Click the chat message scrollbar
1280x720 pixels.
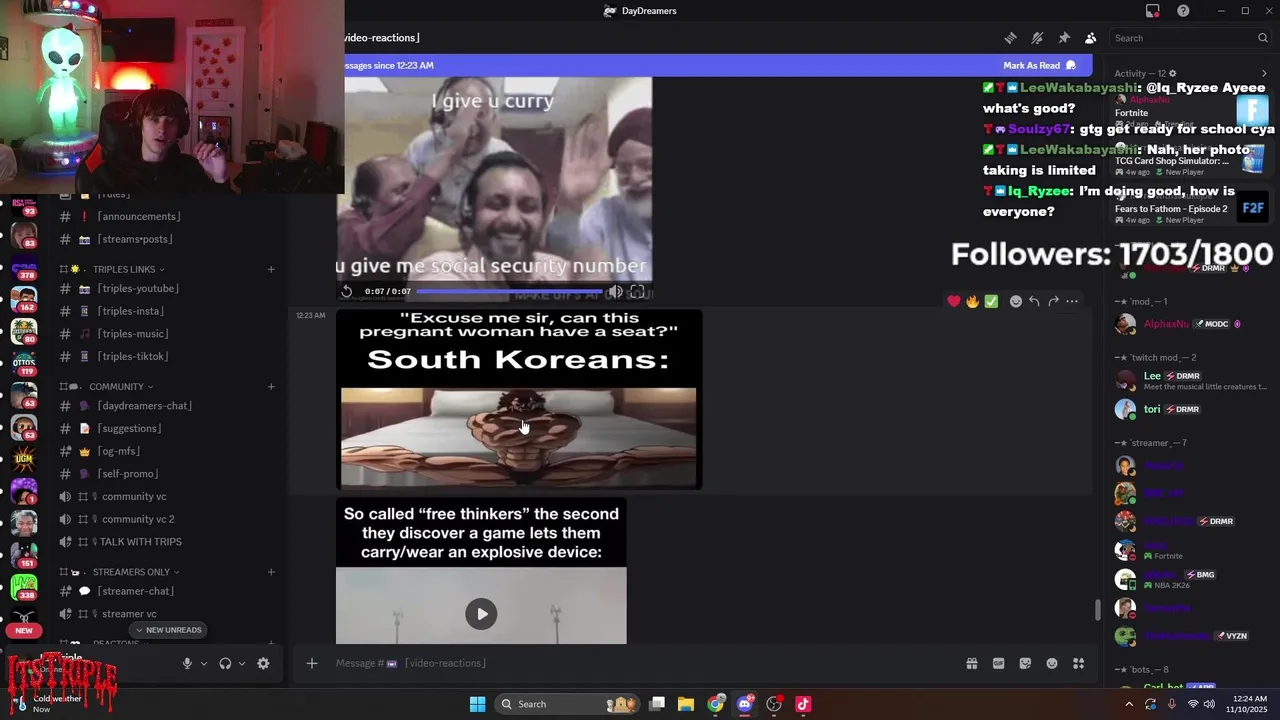[x=1098, y=609]
